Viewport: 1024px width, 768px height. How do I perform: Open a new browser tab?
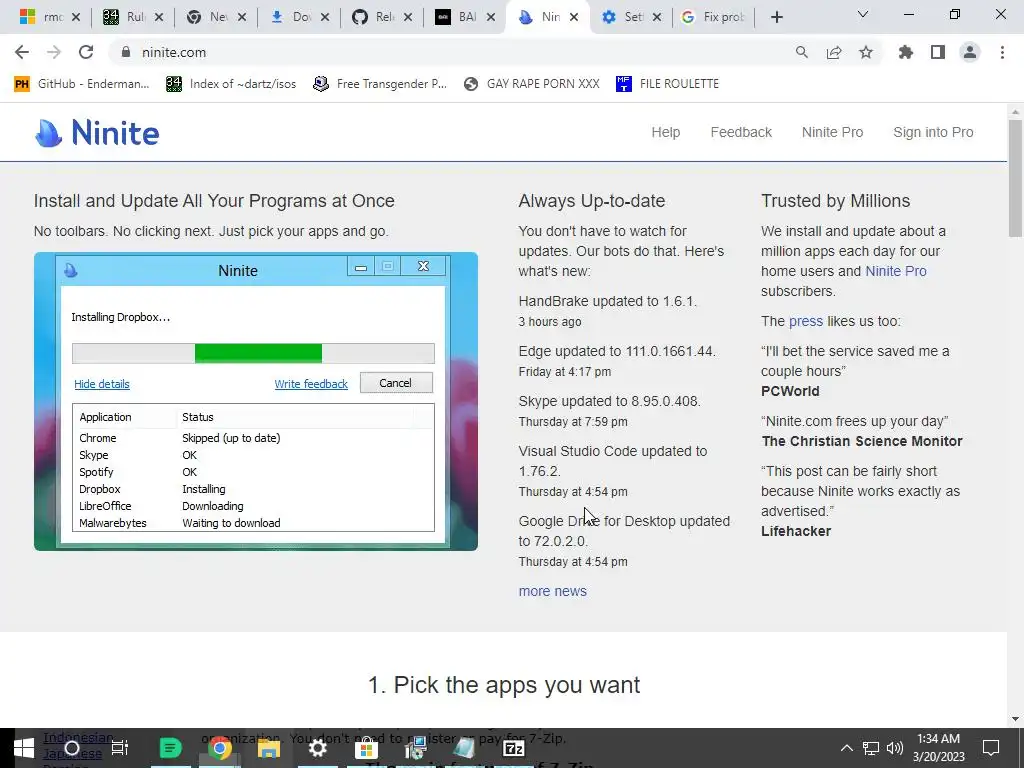[776, 17]
